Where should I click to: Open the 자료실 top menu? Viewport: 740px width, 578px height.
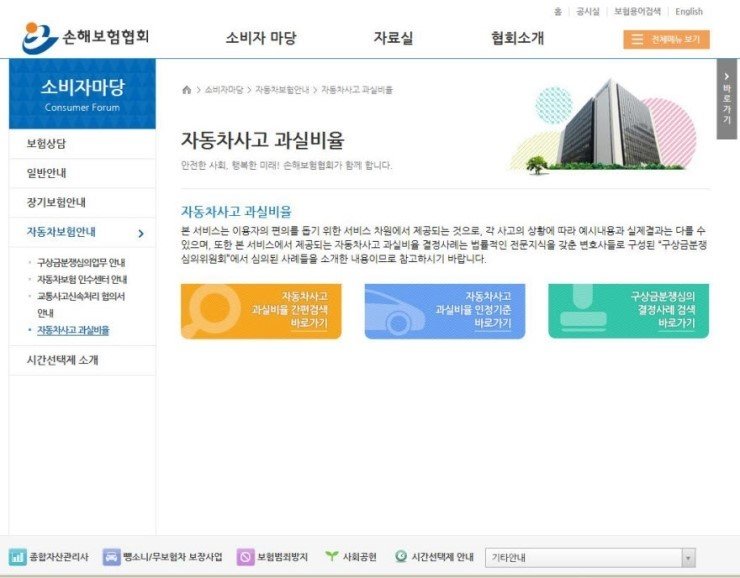pos(393,39)
